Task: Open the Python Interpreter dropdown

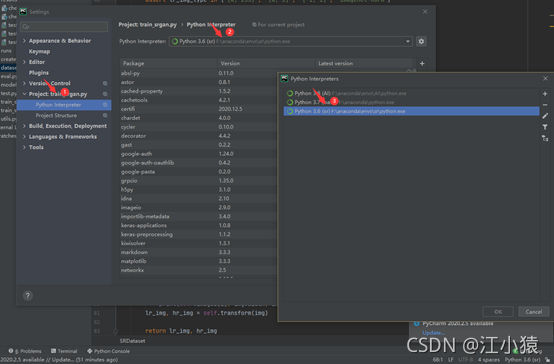Action: pyautogui.click(x=290, y=41)
